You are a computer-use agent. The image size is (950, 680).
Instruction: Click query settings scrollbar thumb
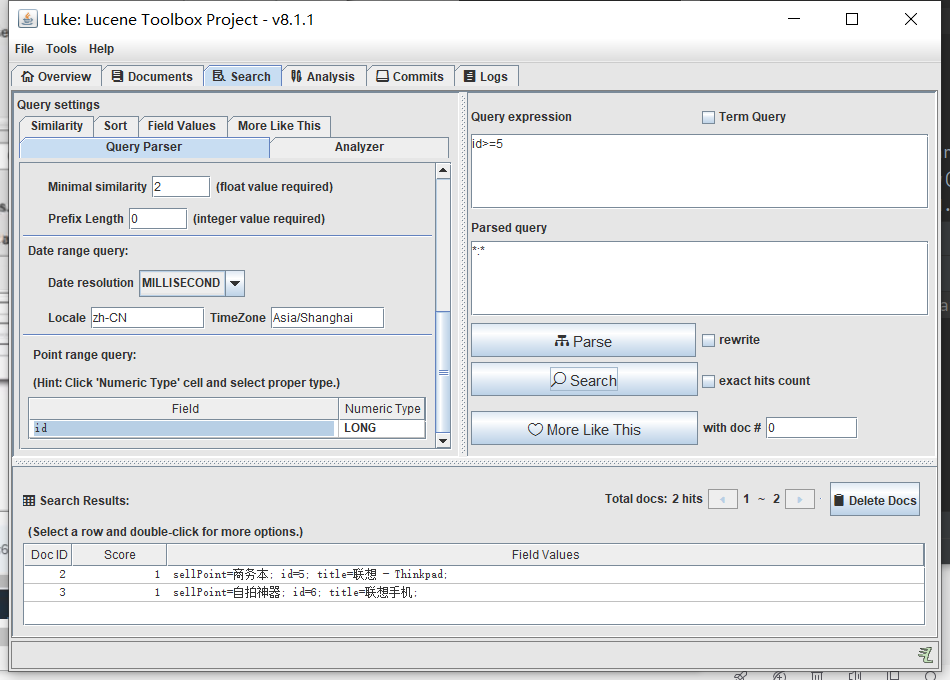tap(443, 372)
